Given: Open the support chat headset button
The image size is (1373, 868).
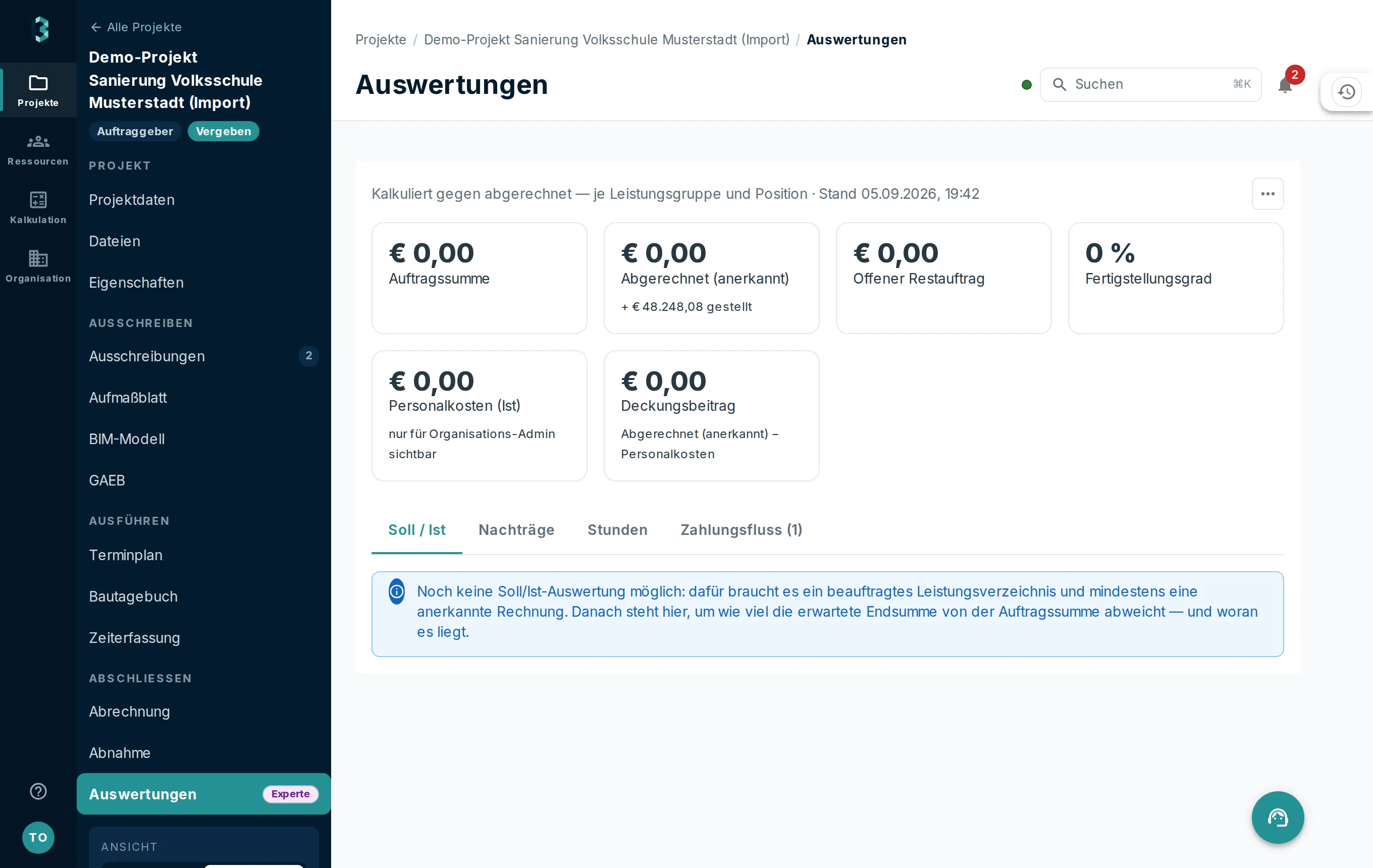Looking at the screenshot, I should click(1277, 817).
